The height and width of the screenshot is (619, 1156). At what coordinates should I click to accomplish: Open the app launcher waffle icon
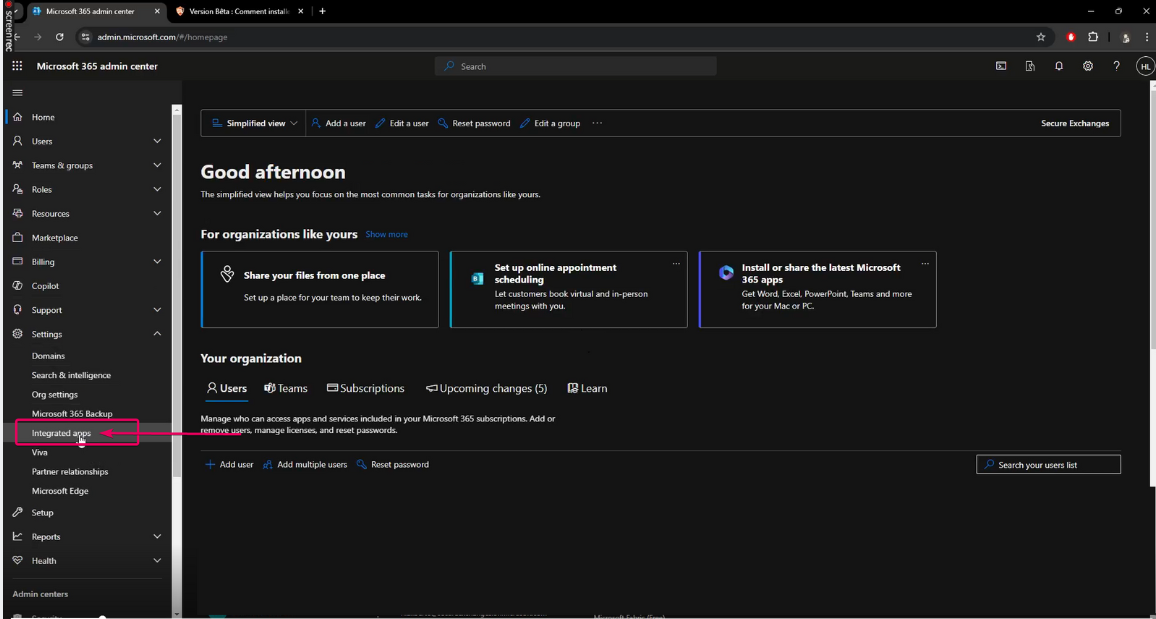point(17,66)
